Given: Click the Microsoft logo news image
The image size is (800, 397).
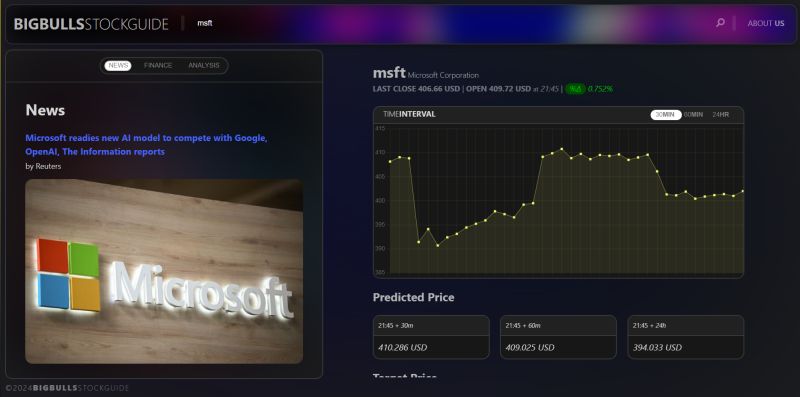Looking at the screenshot, I should tap(164, 271).
